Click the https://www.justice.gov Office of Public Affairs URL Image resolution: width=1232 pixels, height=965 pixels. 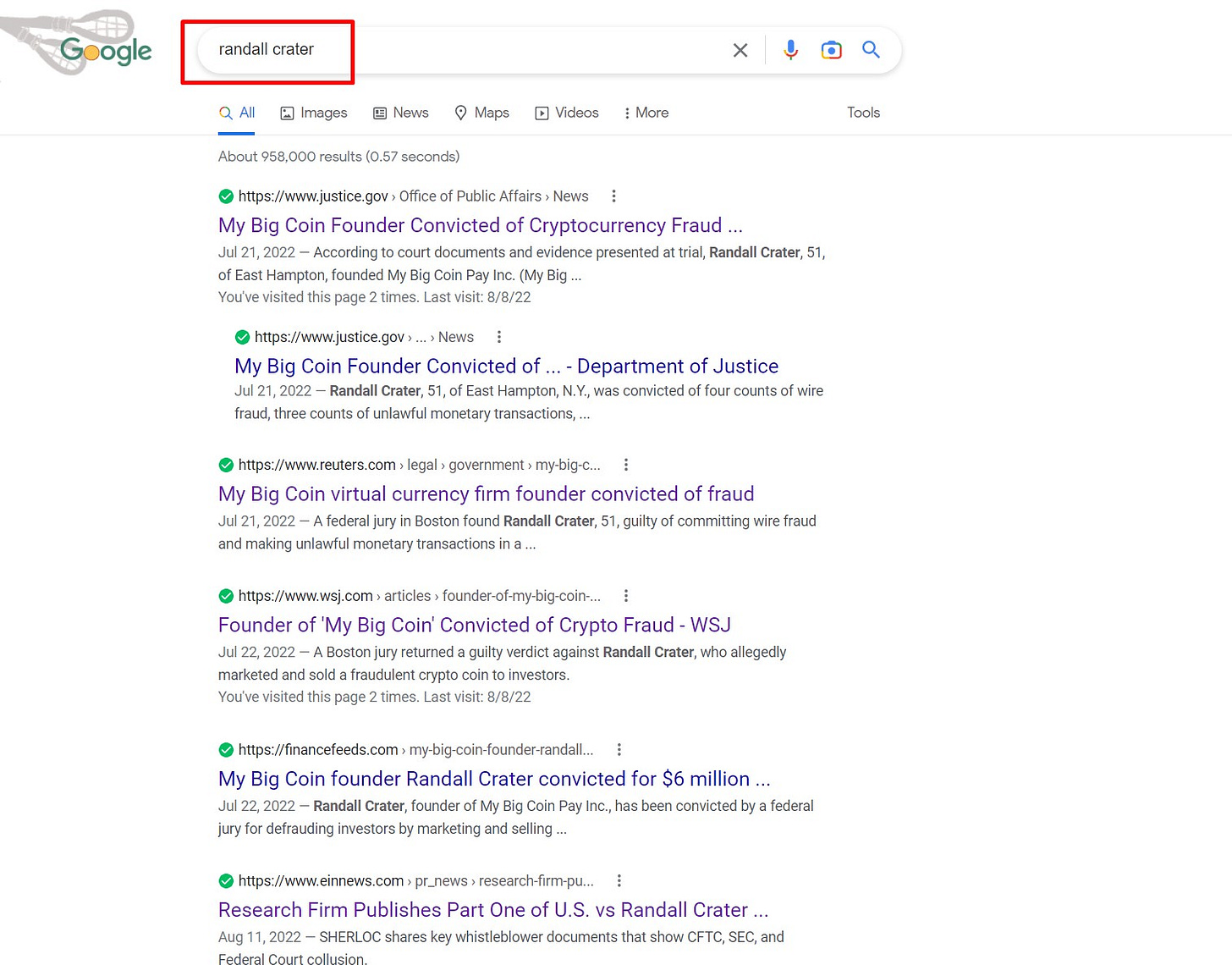click(413, 196)
